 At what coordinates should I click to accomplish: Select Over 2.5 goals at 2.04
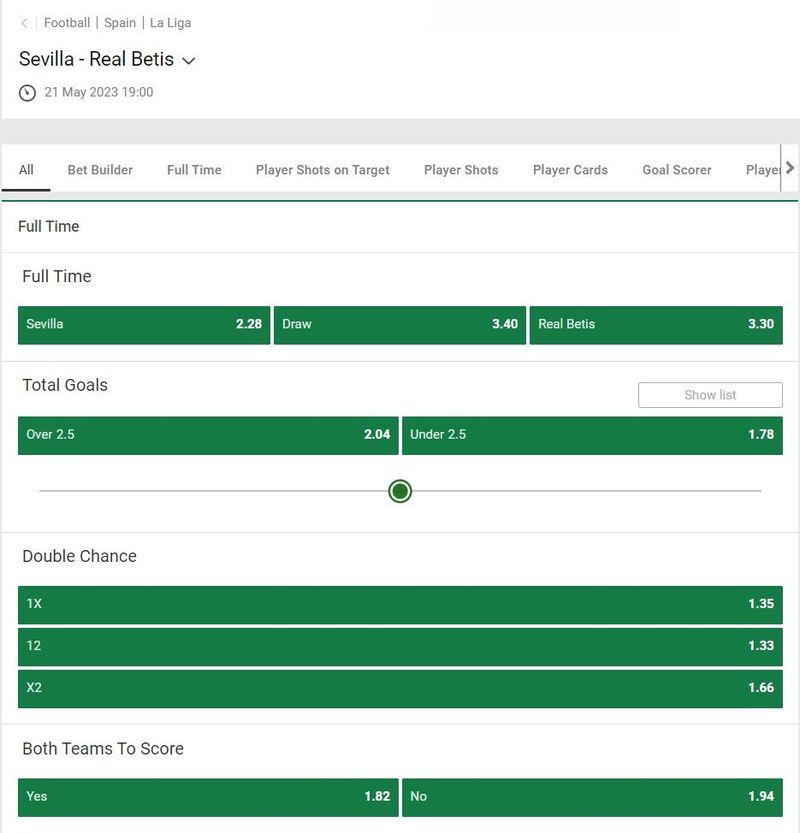208,435
